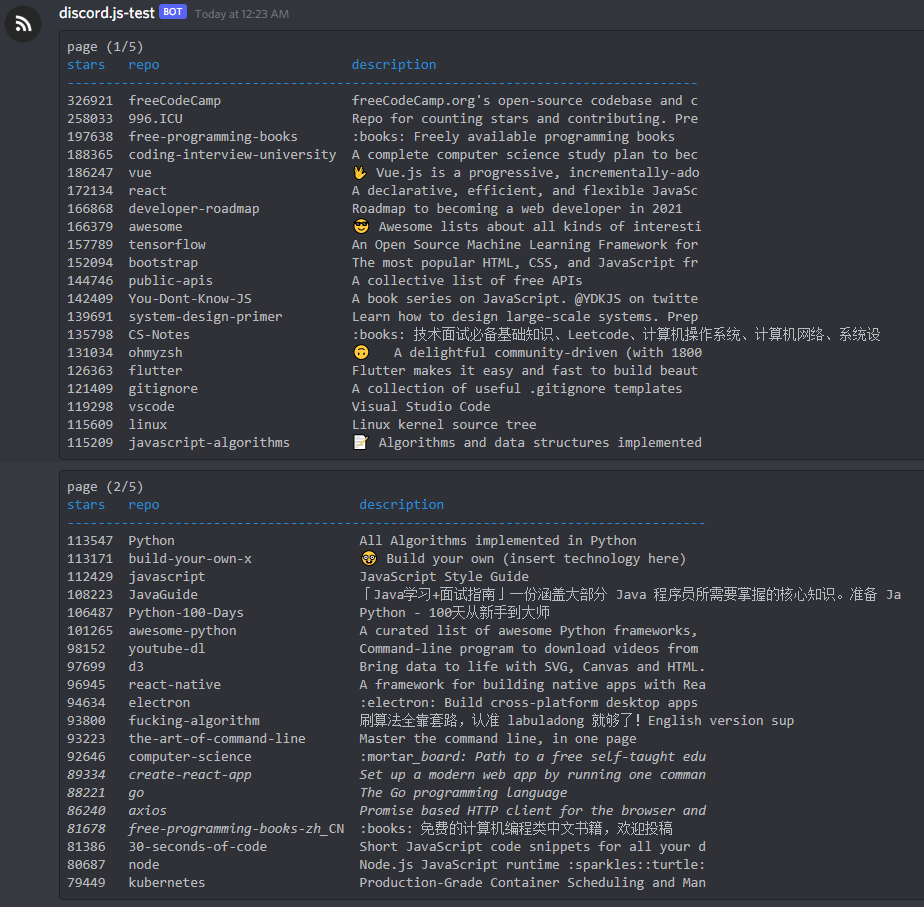This screenshot has width=924, height=907.
Task: Click star count 113547 in the Python row
Action: [90, 541]
